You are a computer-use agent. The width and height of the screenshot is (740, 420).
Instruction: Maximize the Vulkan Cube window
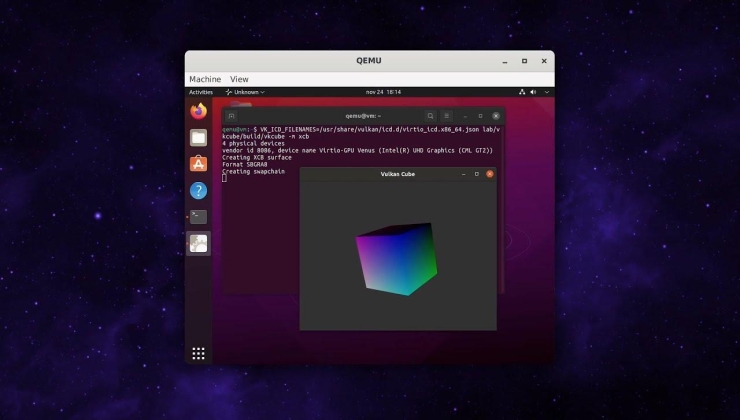pyautogui.click(x=476, y=174)
